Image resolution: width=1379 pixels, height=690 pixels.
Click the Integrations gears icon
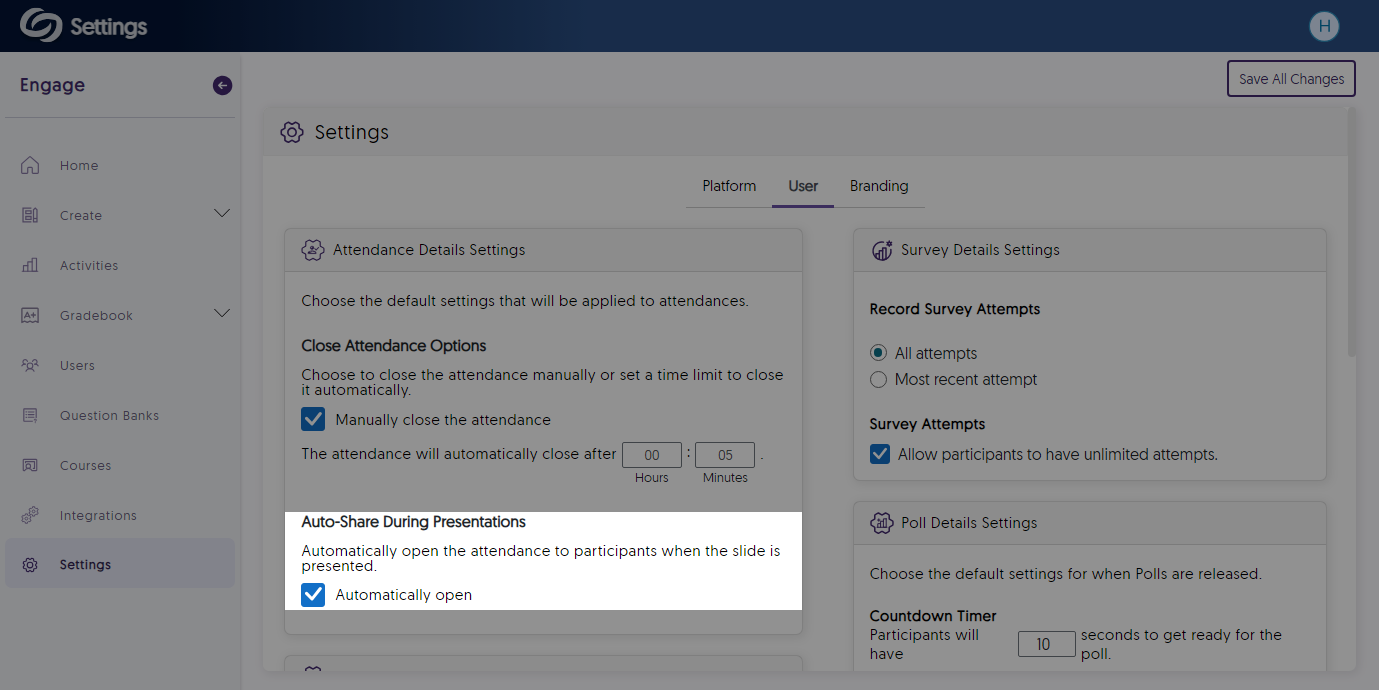pos(30,516)
